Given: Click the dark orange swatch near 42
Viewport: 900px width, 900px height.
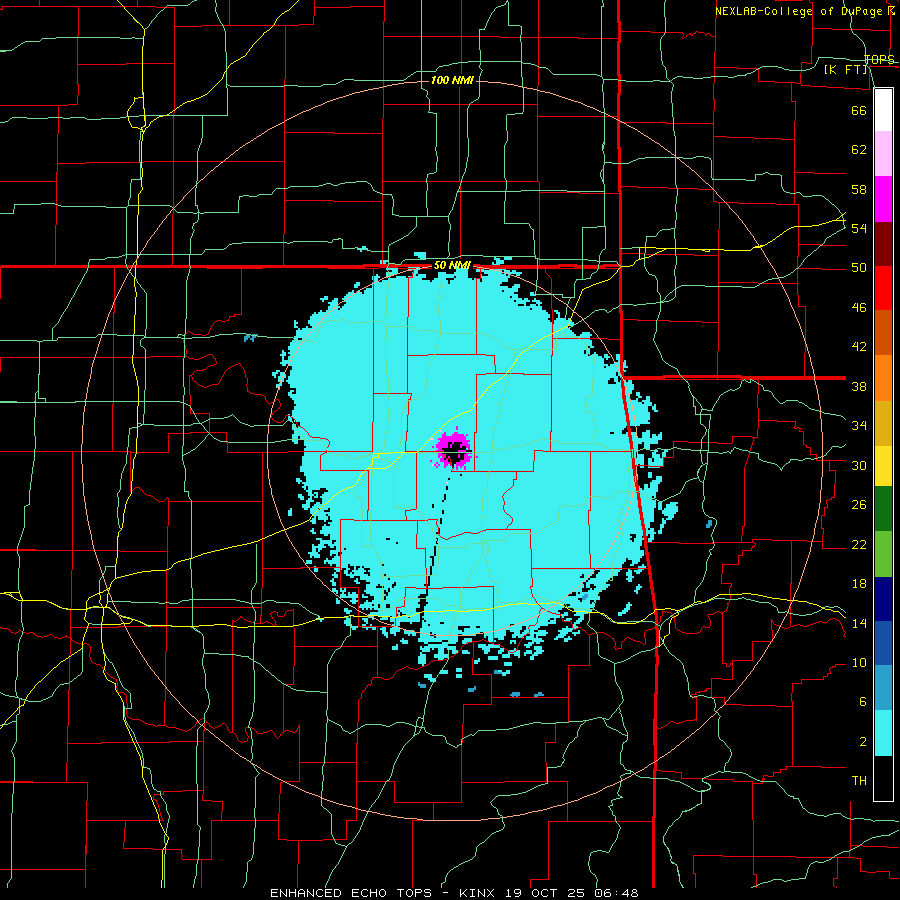Looking at the screenshot, I should pos(883,333).
